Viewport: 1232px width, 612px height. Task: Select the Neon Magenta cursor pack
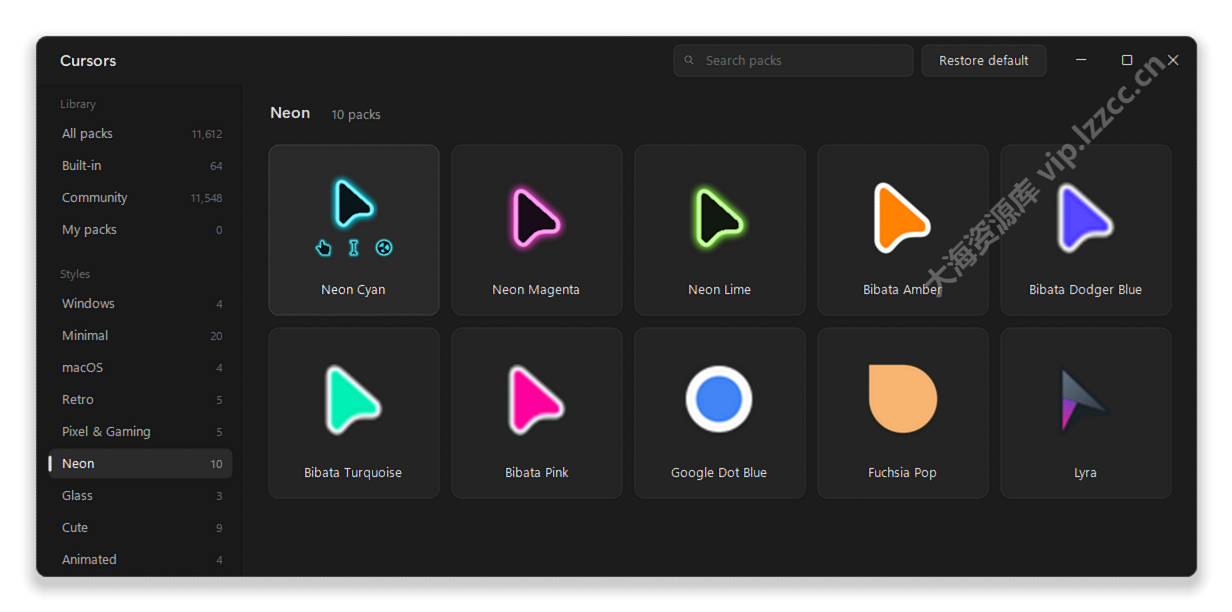pos(537,230)
